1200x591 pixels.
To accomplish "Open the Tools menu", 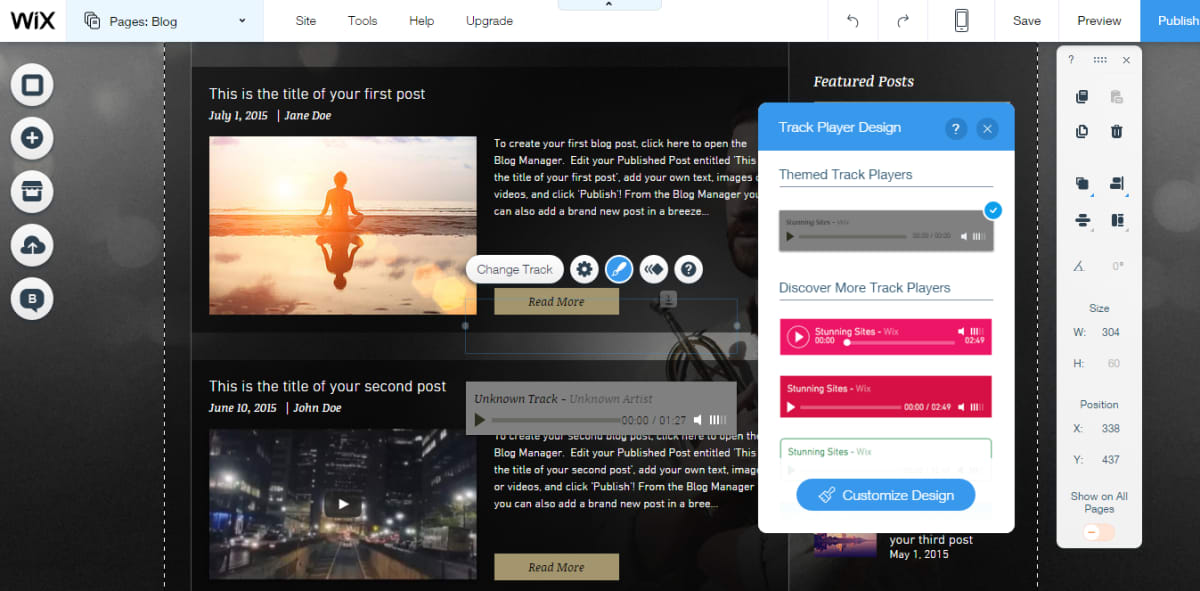I will tap(363, 20).
